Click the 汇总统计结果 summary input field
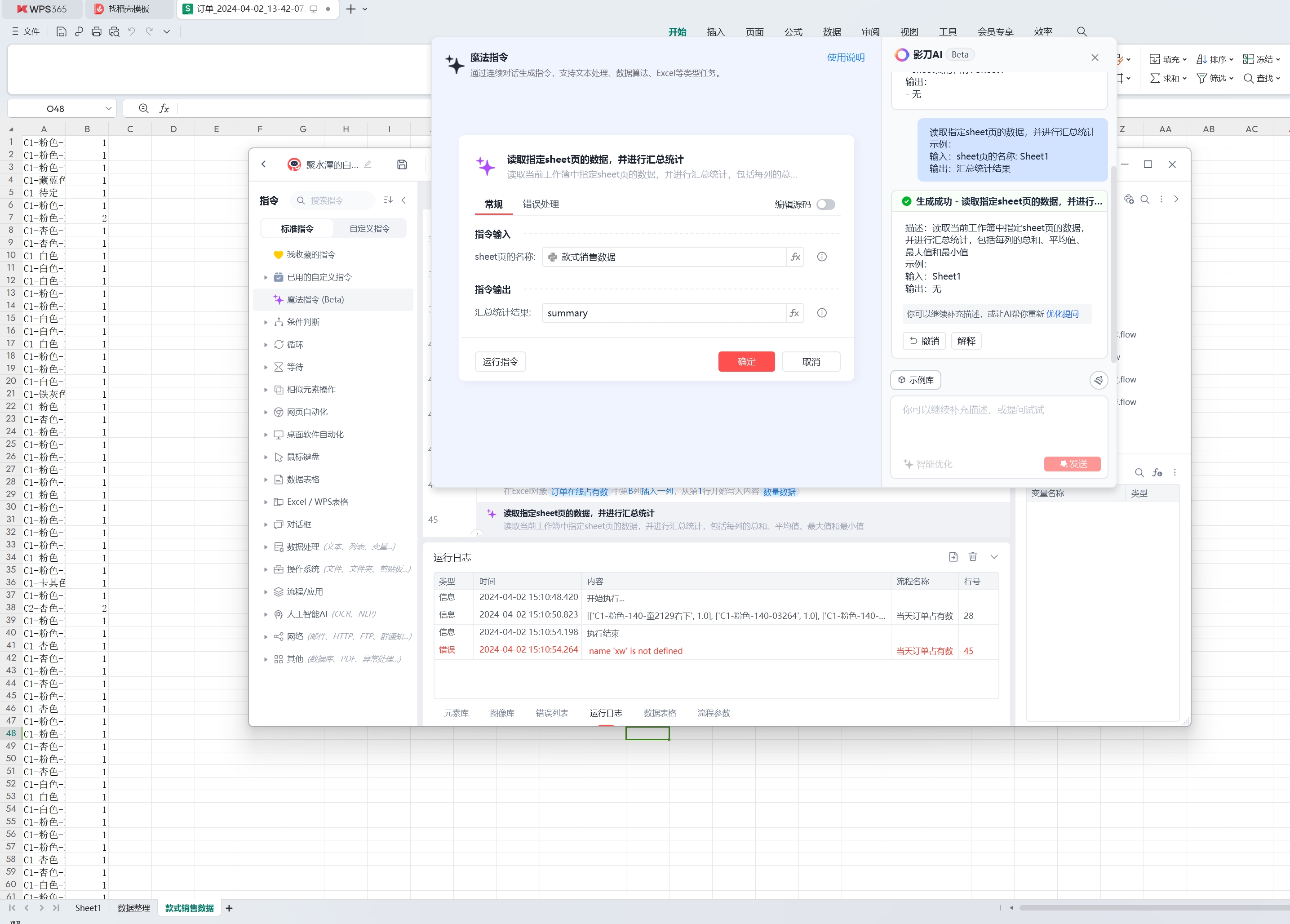 click(x=663, y=313)
